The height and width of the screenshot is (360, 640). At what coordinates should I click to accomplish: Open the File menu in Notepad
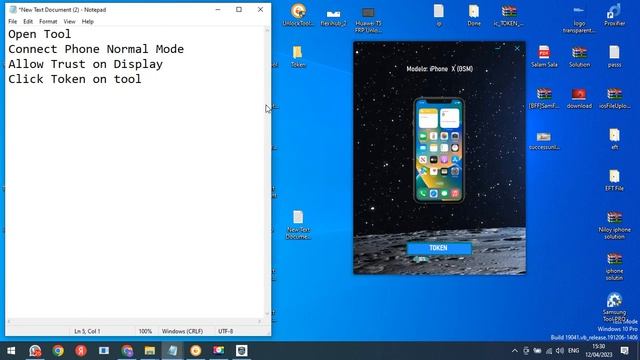click(13, 21)
